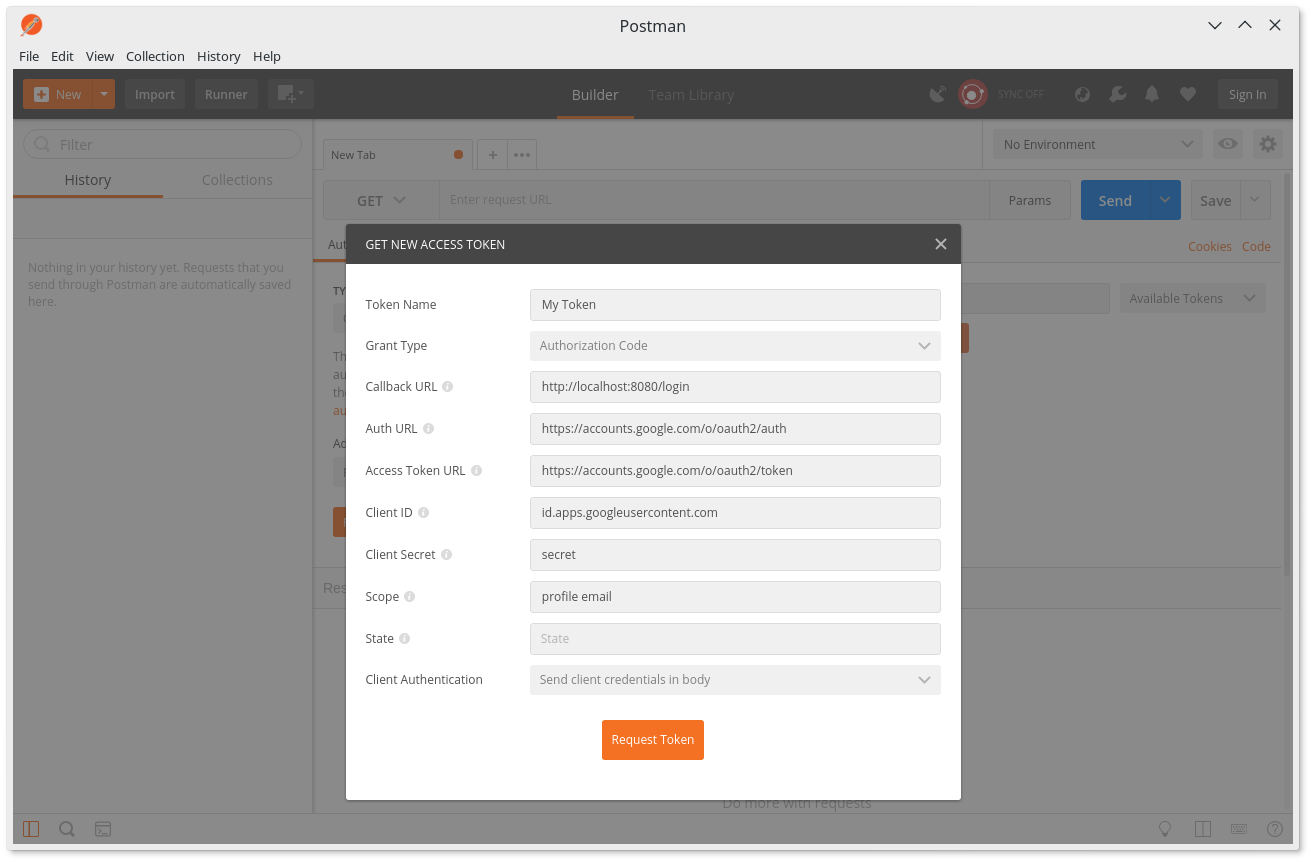Click the Params button
The width and height of the screenshot is (1312, 863).
pos(1030,200)
